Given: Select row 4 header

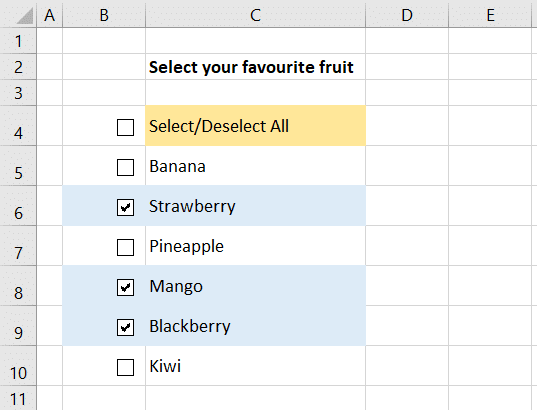Looking at the screenshot, I should tap(18, 126).
